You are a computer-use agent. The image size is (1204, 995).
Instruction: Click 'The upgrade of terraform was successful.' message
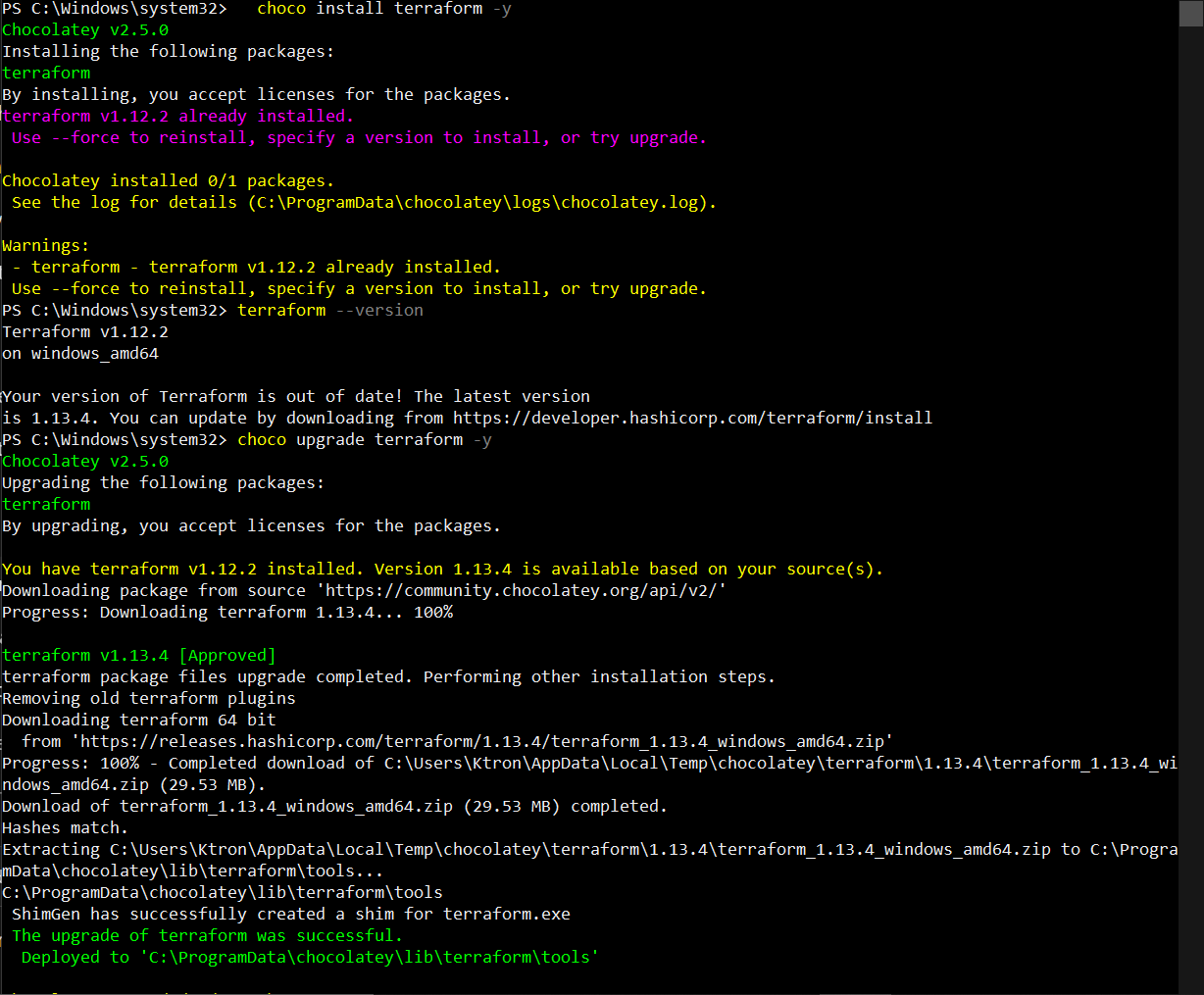pos(207,935)
